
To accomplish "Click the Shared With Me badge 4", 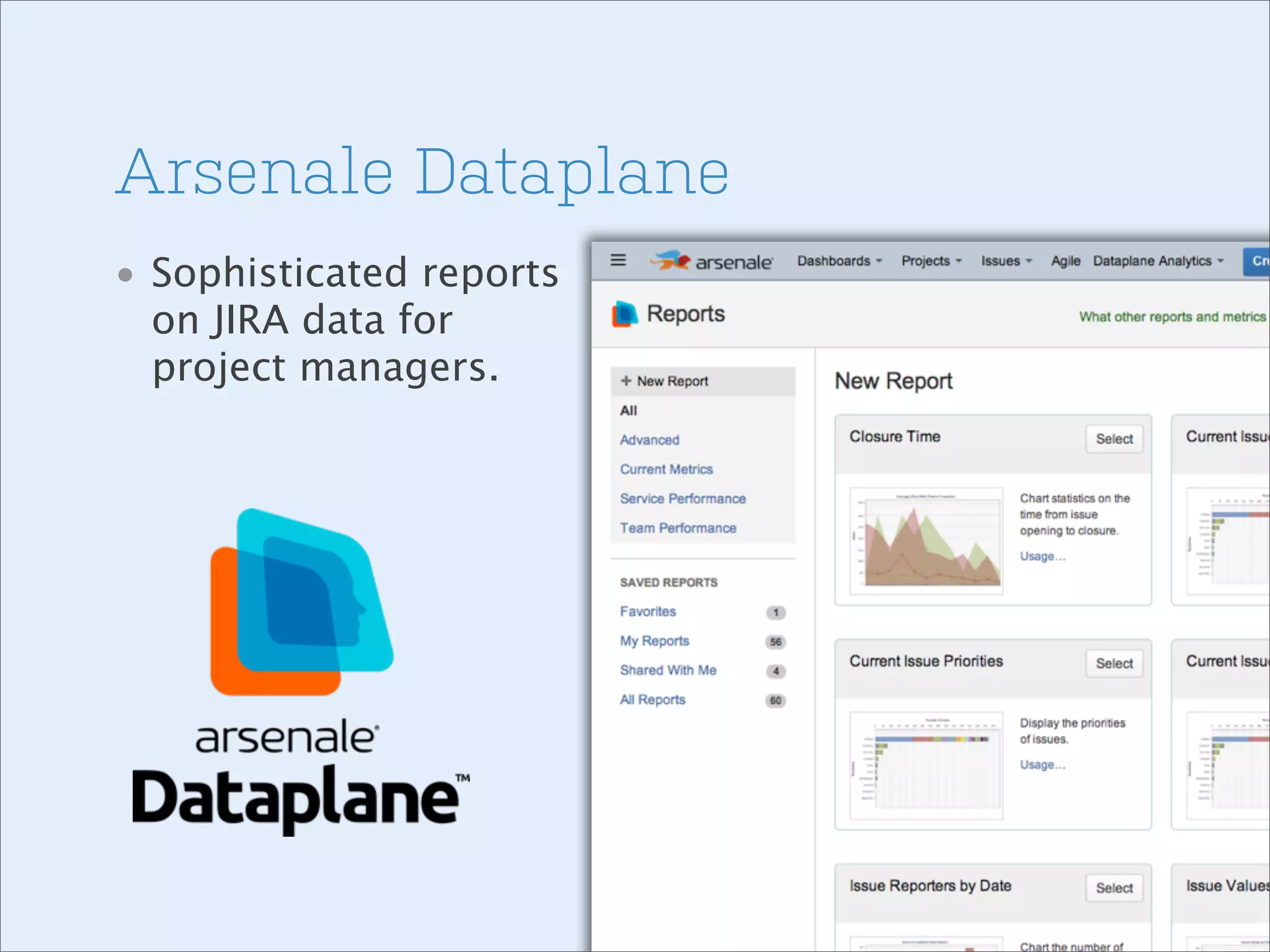I will tap(776, 671).
